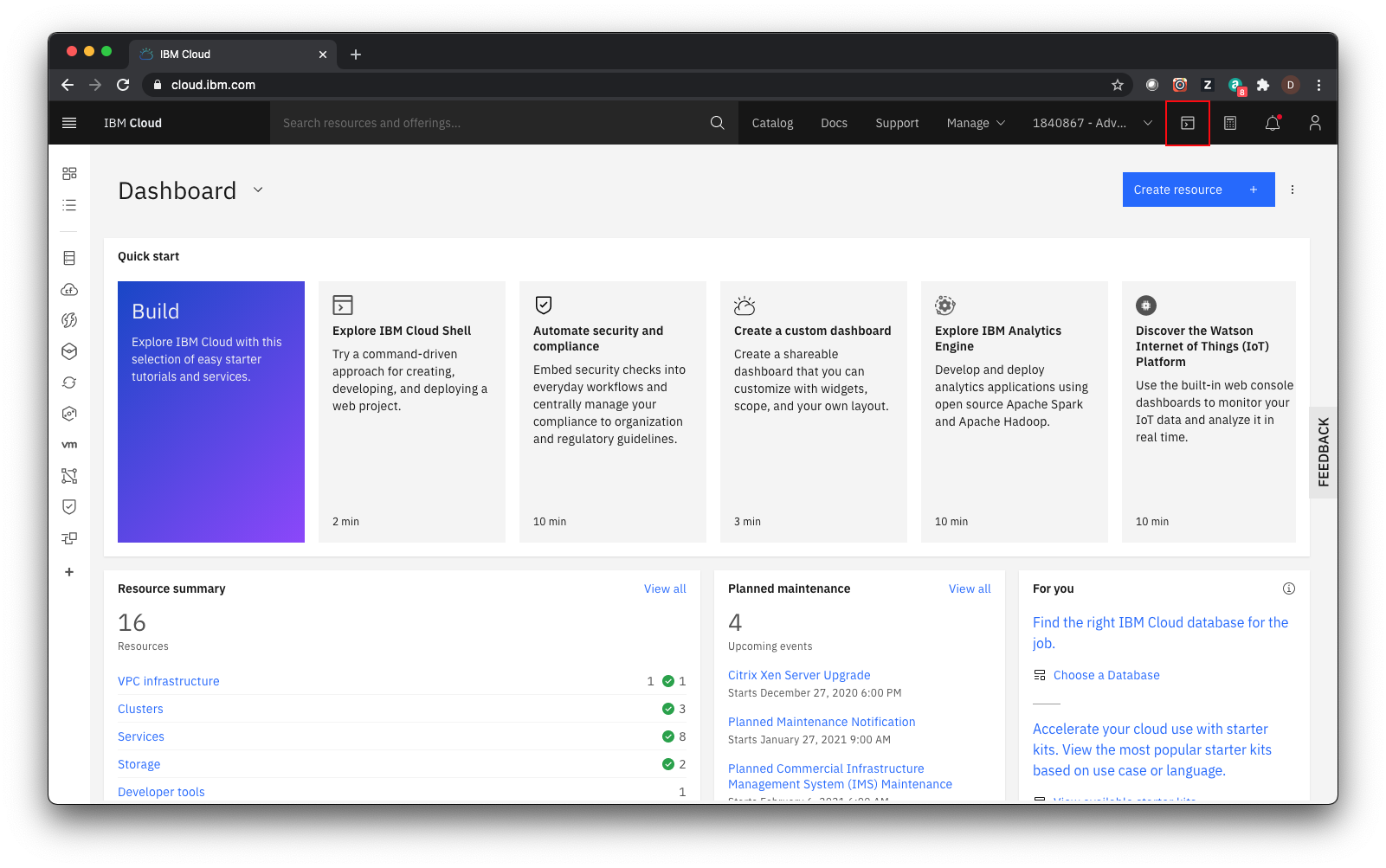
Task: Click the browser address bar
Action: [636, 85]
